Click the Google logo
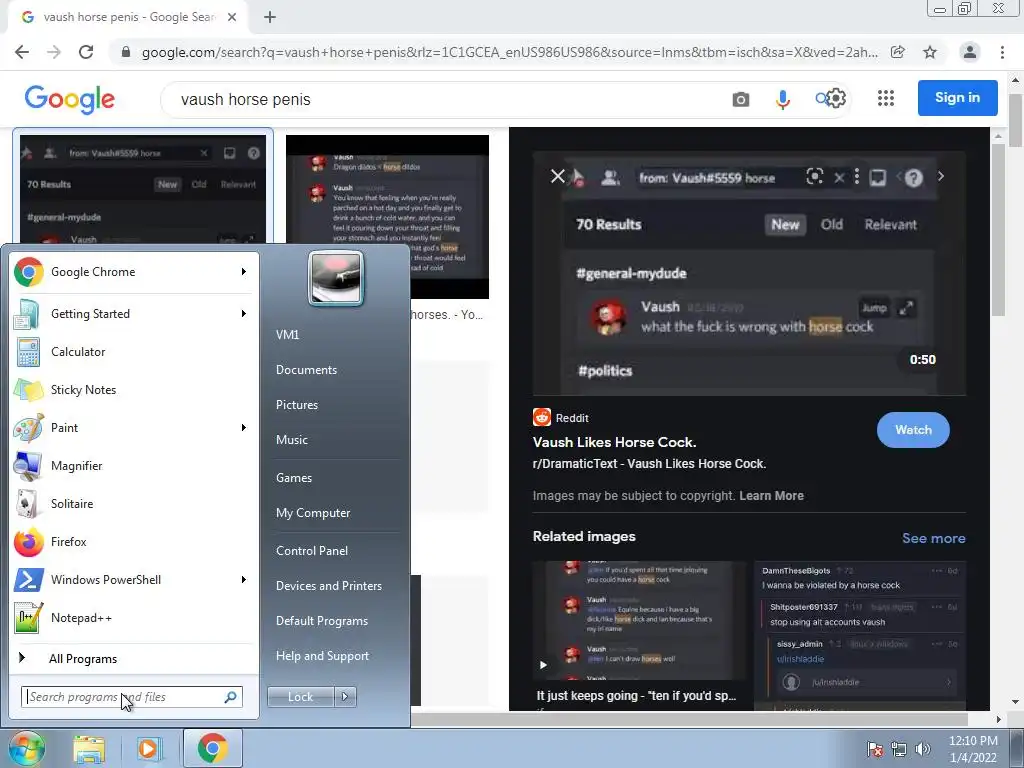1024x768 pixels. pos(70,99)
